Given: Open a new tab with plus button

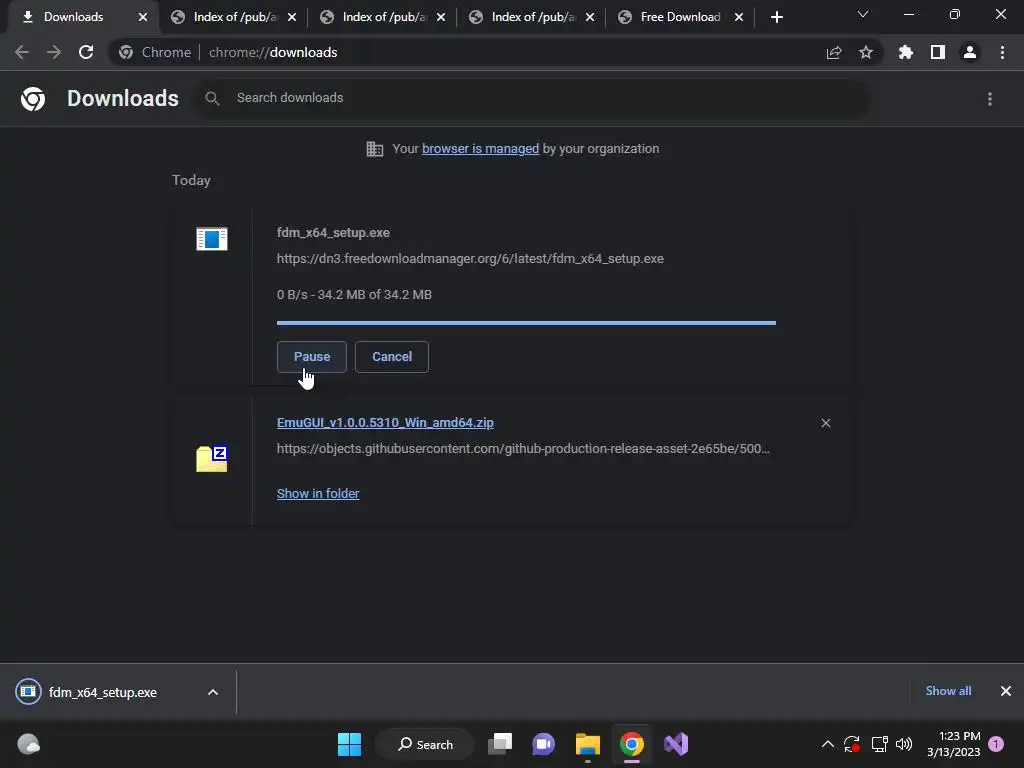Looking at the screenshot, I should click(x=776, y=17).
